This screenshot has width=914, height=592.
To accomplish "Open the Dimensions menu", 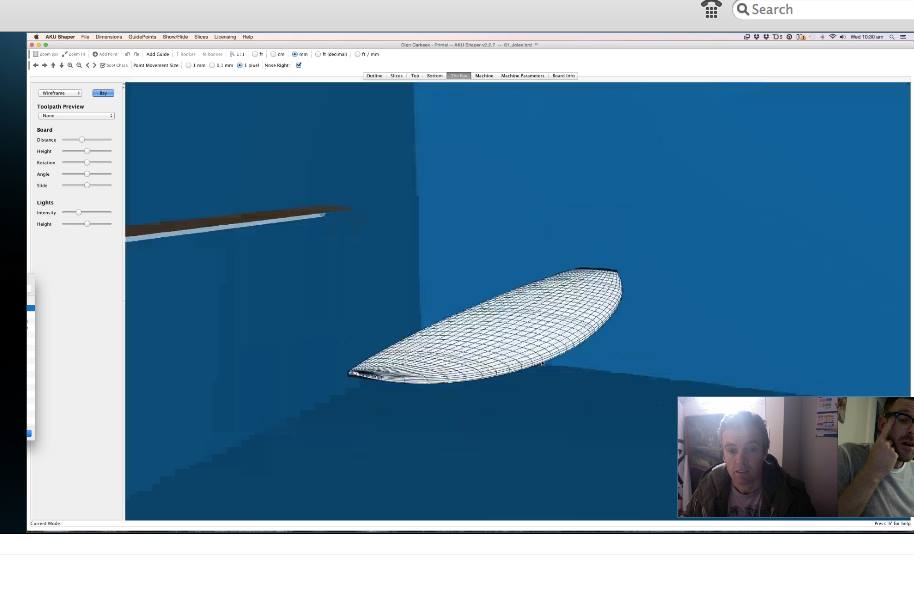I will [x=109, y=37].
